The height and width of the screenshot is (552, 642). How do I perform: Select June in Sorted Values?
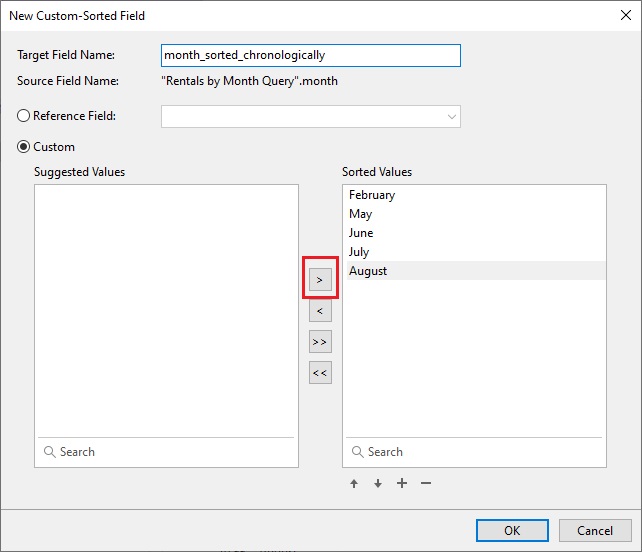[476, 233]
